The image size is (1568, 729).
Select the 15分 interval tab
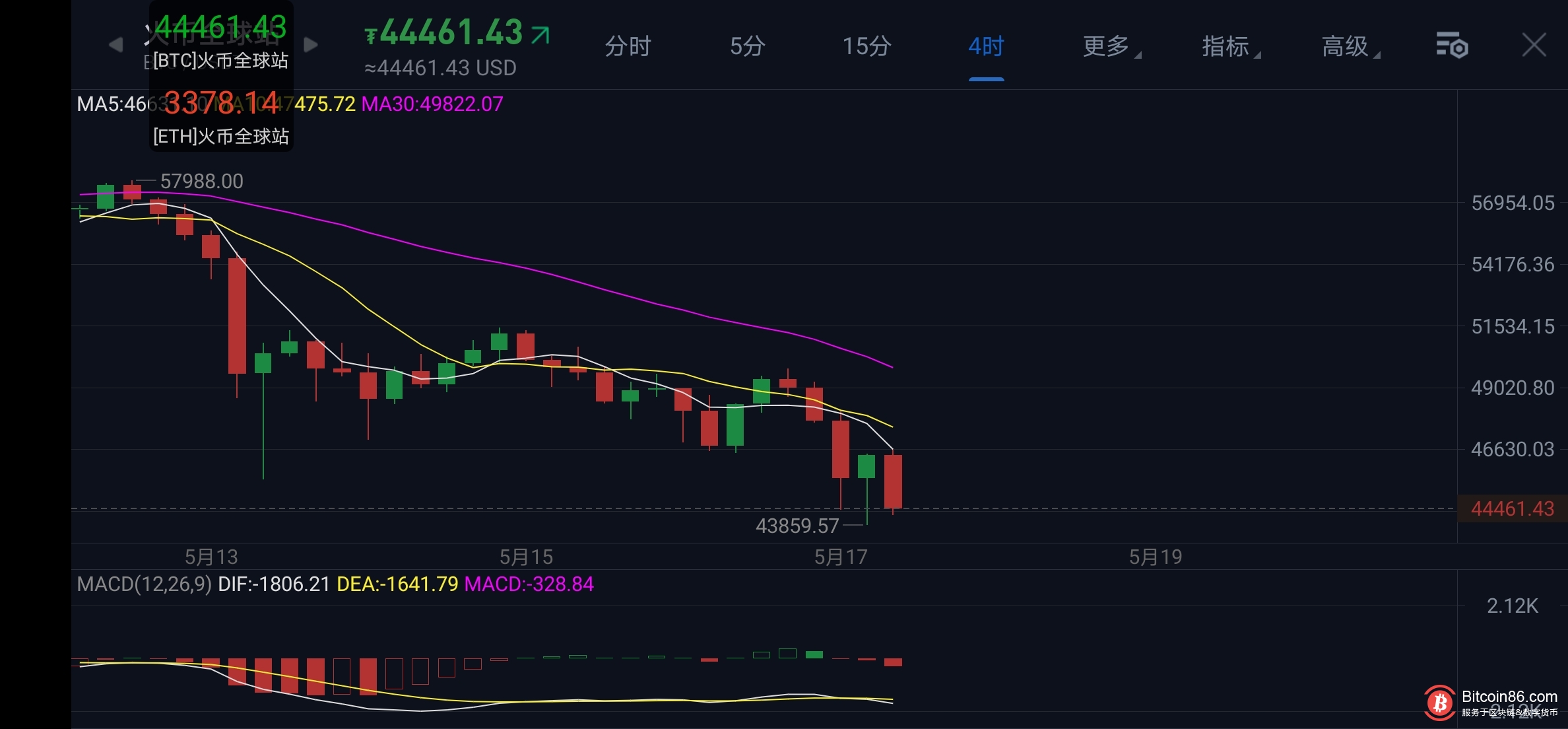[866, 46]
